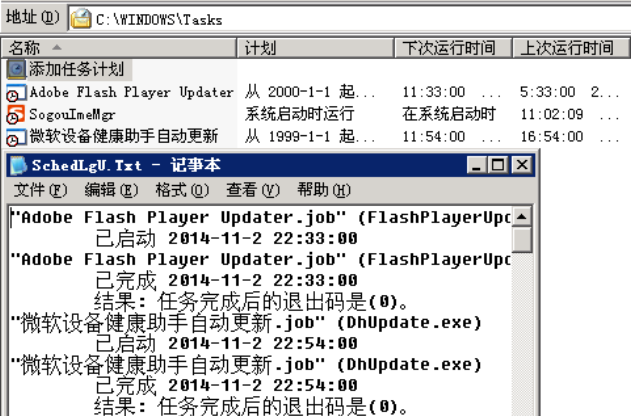Click the 添加任务计划 label

[x=76, y=69]
